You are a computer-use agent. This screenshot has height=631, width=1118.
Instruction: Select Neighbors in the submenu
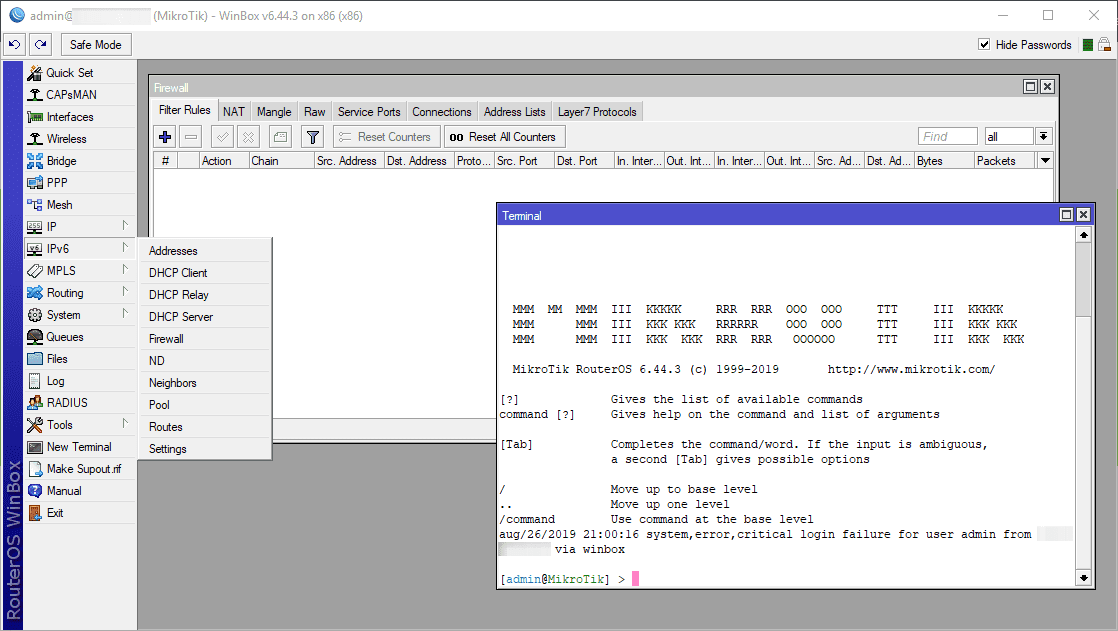pyautogui.click(x=205, y=383)
